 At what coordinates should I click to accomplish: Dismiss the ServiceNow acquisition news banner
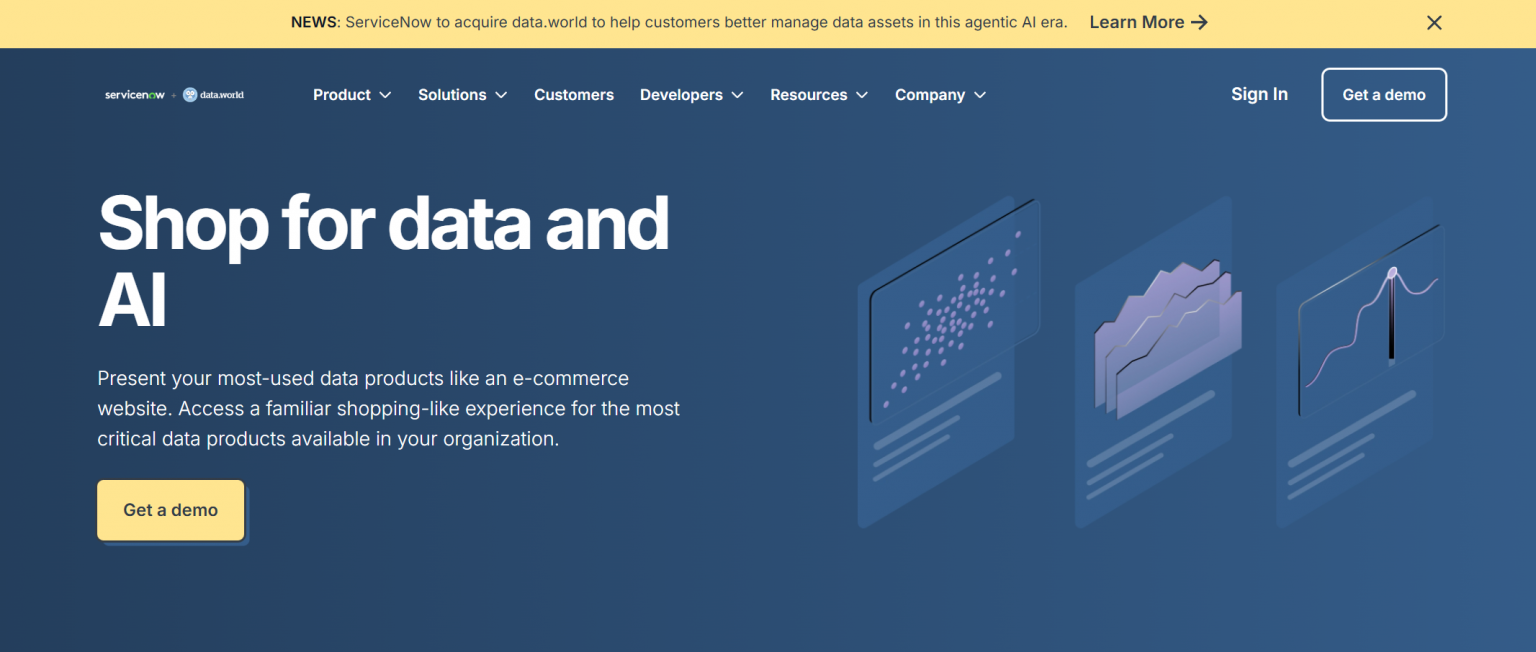click(1434, 22)
